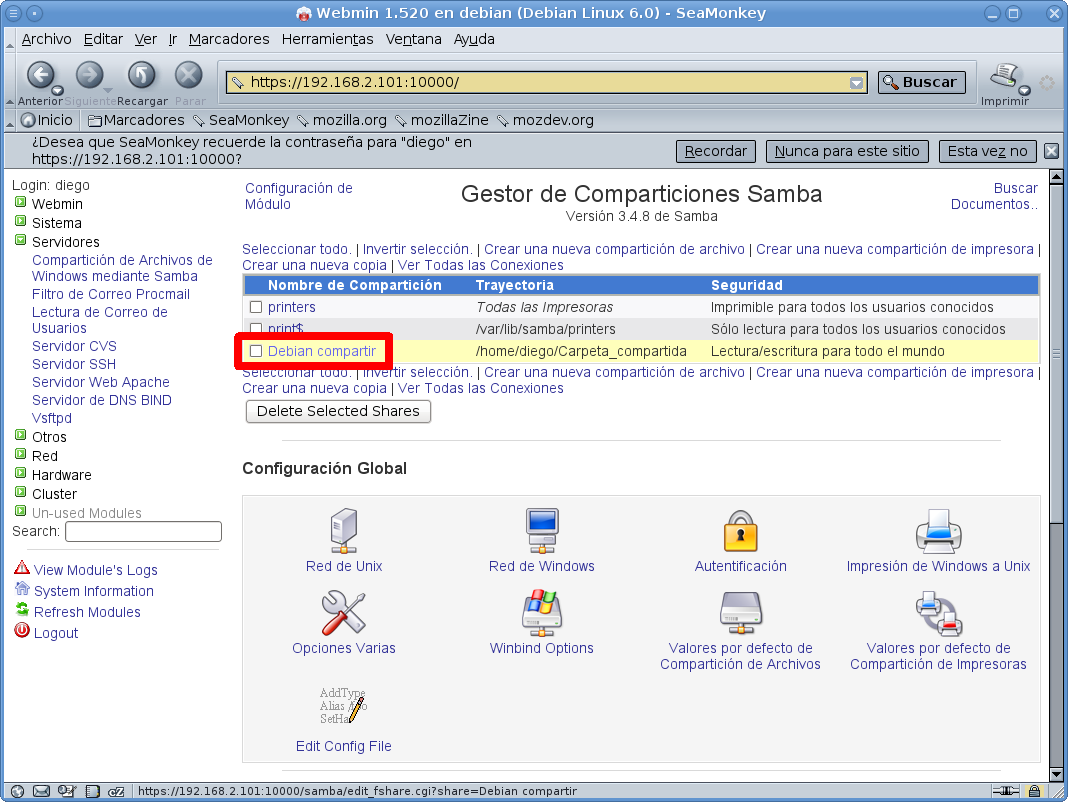Click the page scrollbar down arrow

(1056, 775)
